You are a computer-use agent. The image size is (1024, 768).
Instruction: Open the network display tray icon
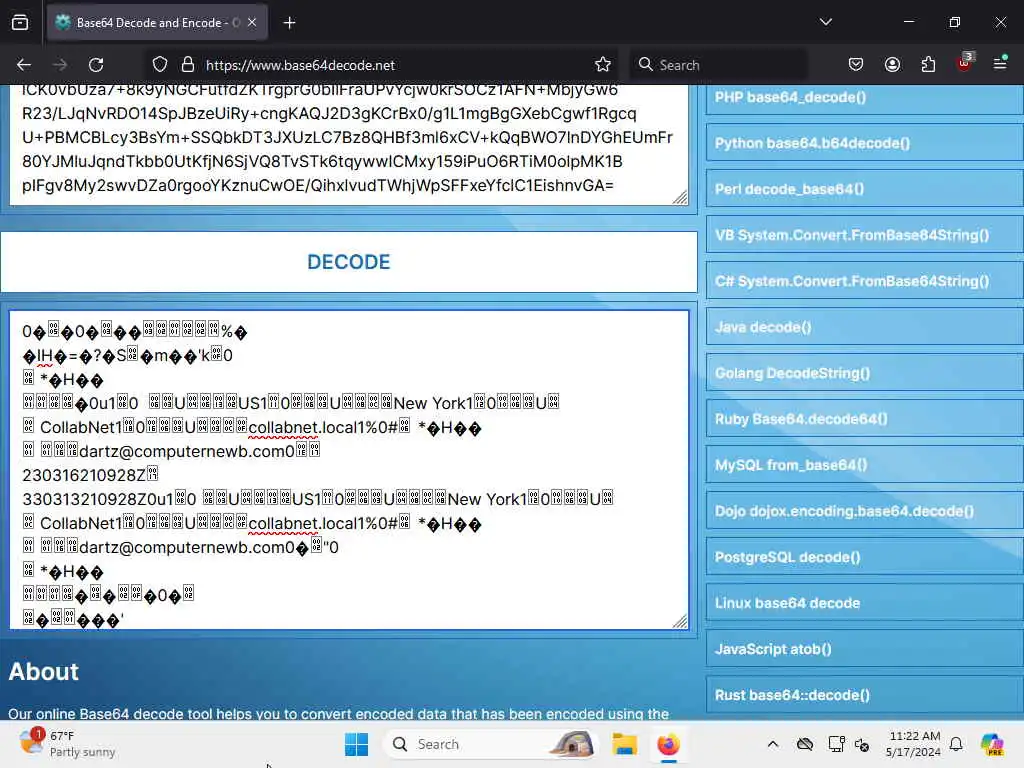(x=836, y=744)
